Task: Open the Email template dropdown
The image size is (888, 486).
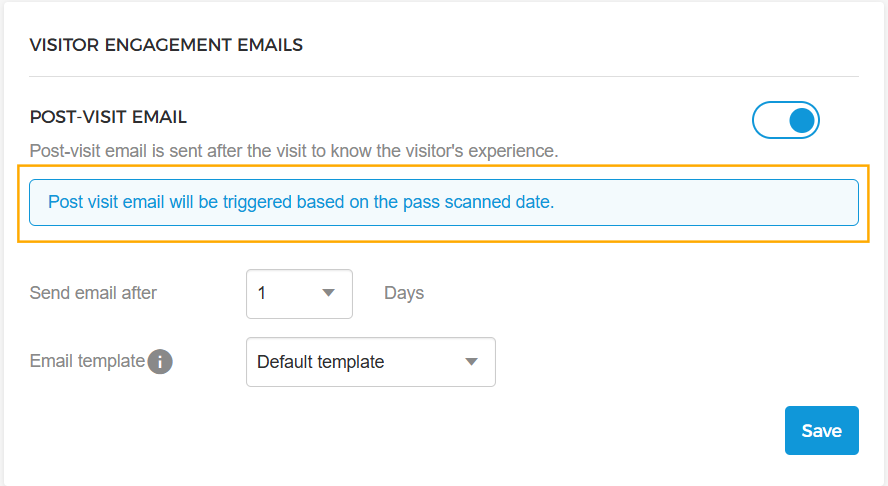Action: (x=370, y=362)
